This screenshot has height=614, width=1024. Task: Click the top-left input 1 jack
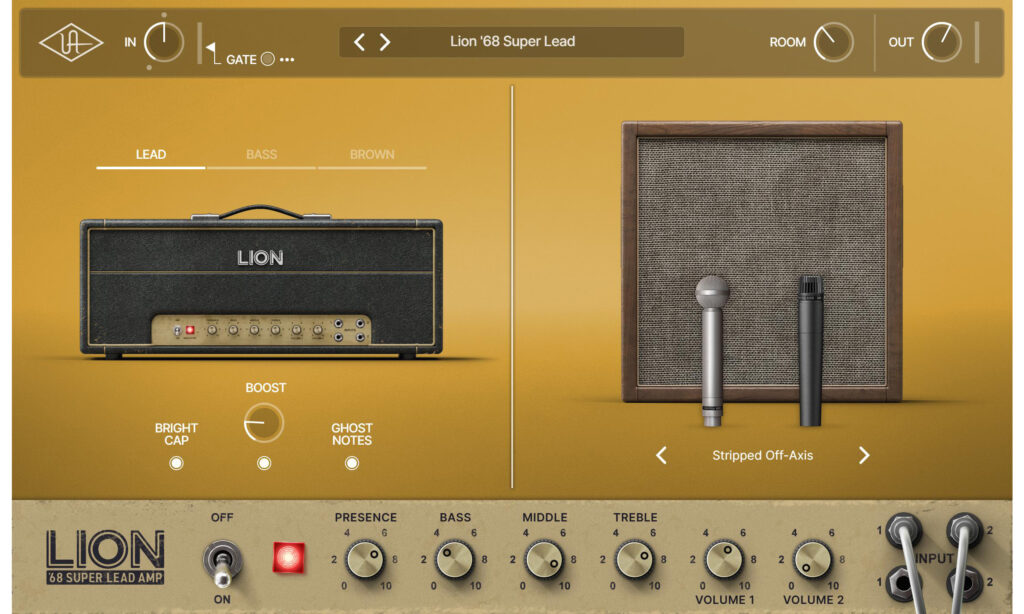pos(906,530)
